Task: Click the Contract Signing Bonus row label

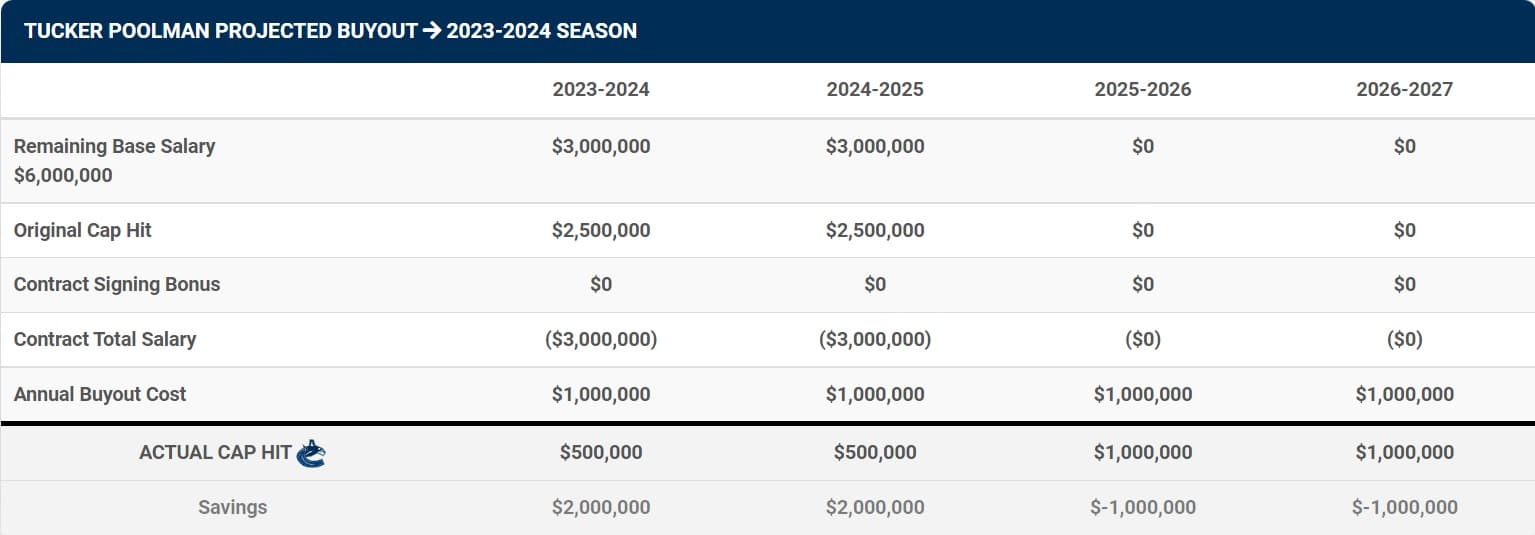Action: pos(117,284)
